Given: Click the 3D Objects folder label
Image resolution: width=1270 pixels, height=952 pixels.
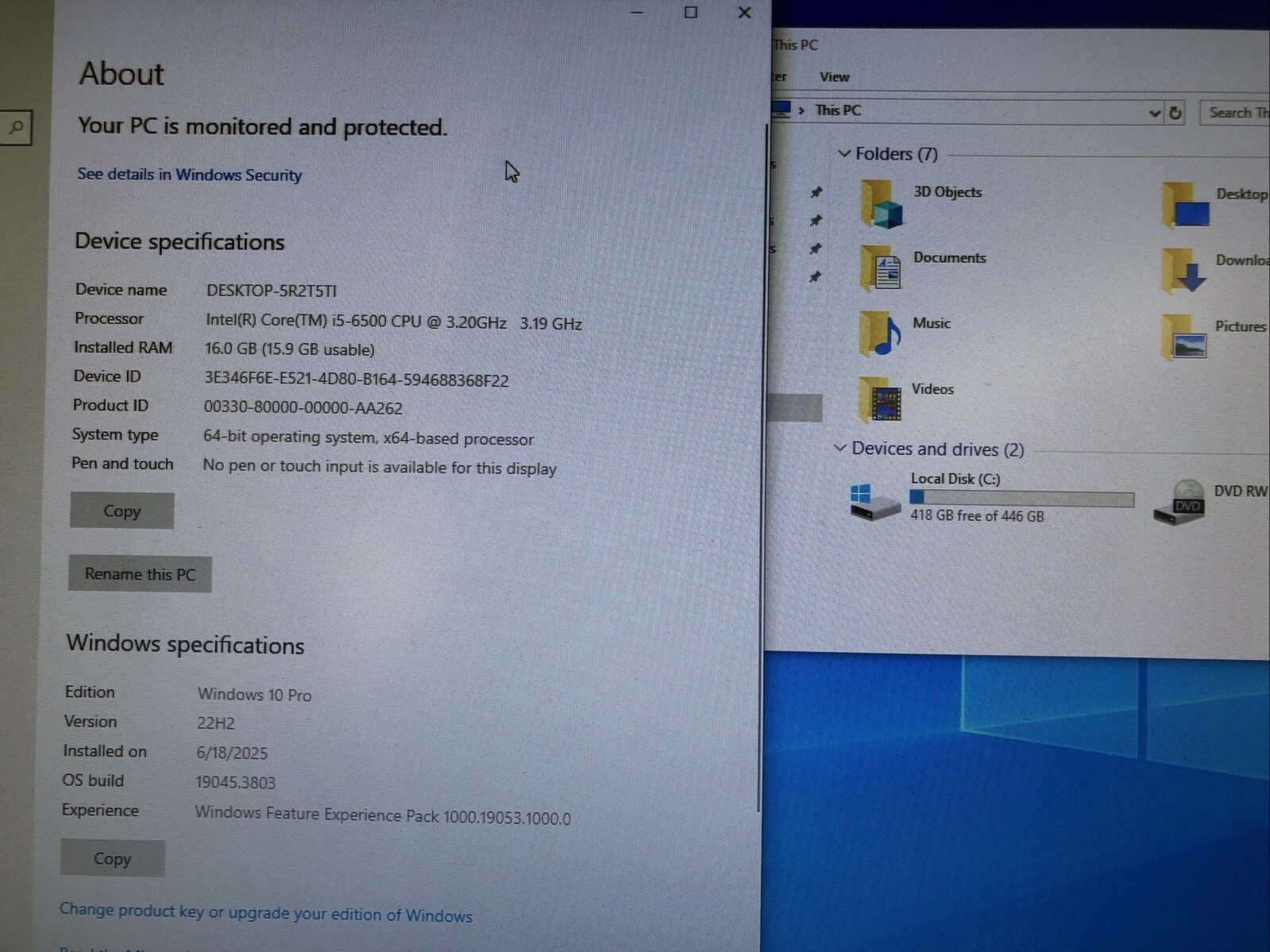Looking at the screenshot, I should click(x=948, y=192).
